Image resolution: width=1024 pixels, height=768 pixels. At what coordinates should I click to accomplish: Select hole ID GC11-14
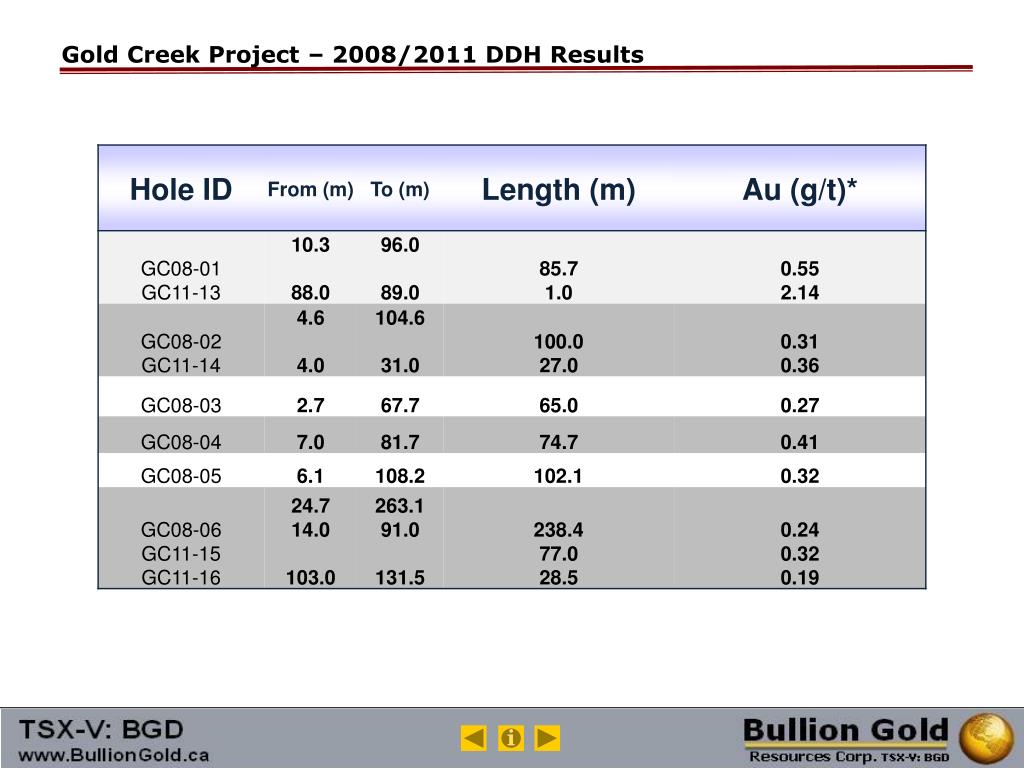coord(181,365)
